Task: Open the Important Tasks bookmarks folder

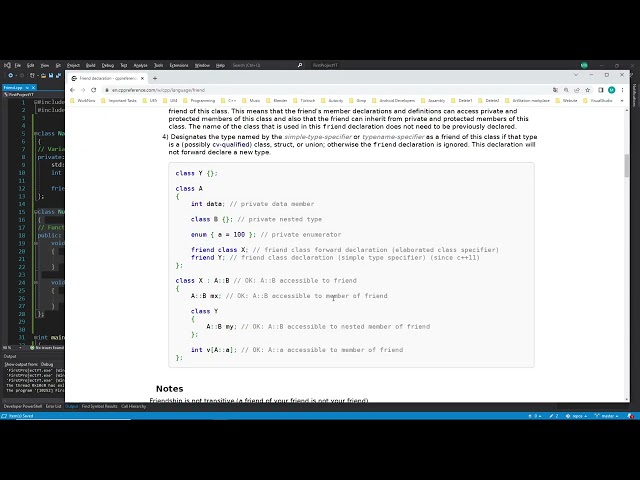Action: [119, 100]
